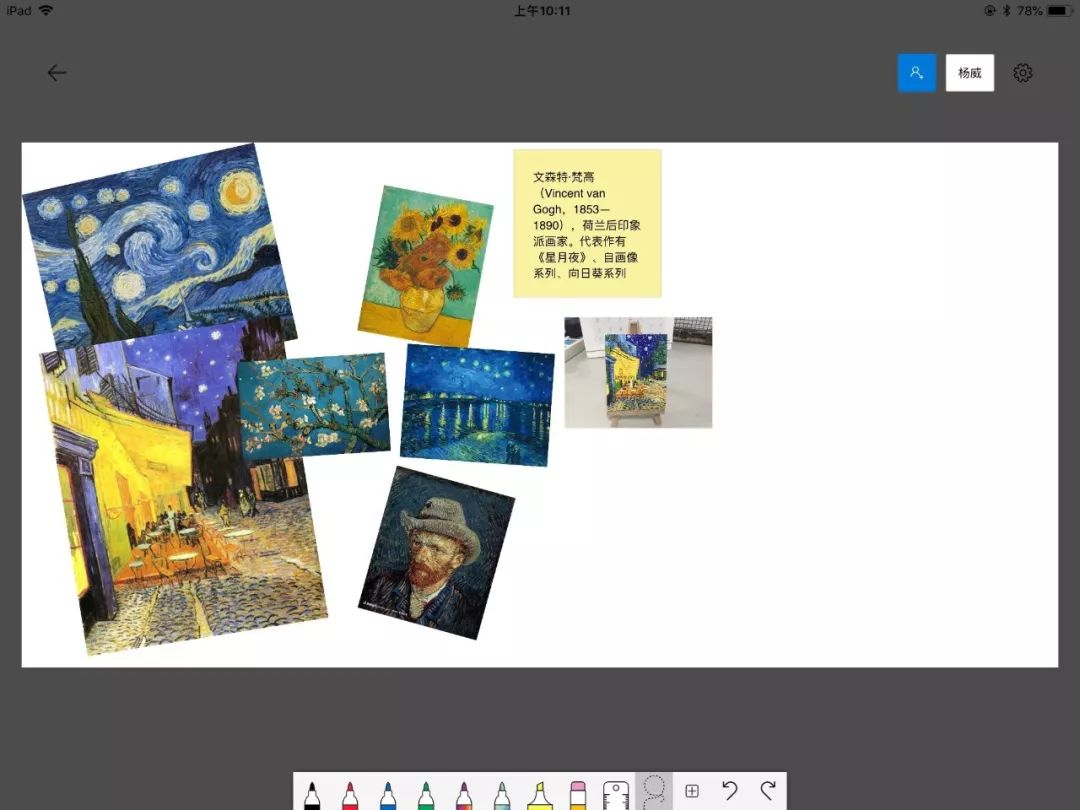Select the yellow highlighter

(x=540, y=795)
